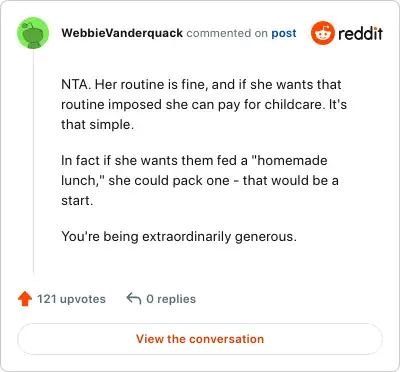Click the reddit wordmark text
This screenshot has width=400, height=372.
[x=360, y=33]
